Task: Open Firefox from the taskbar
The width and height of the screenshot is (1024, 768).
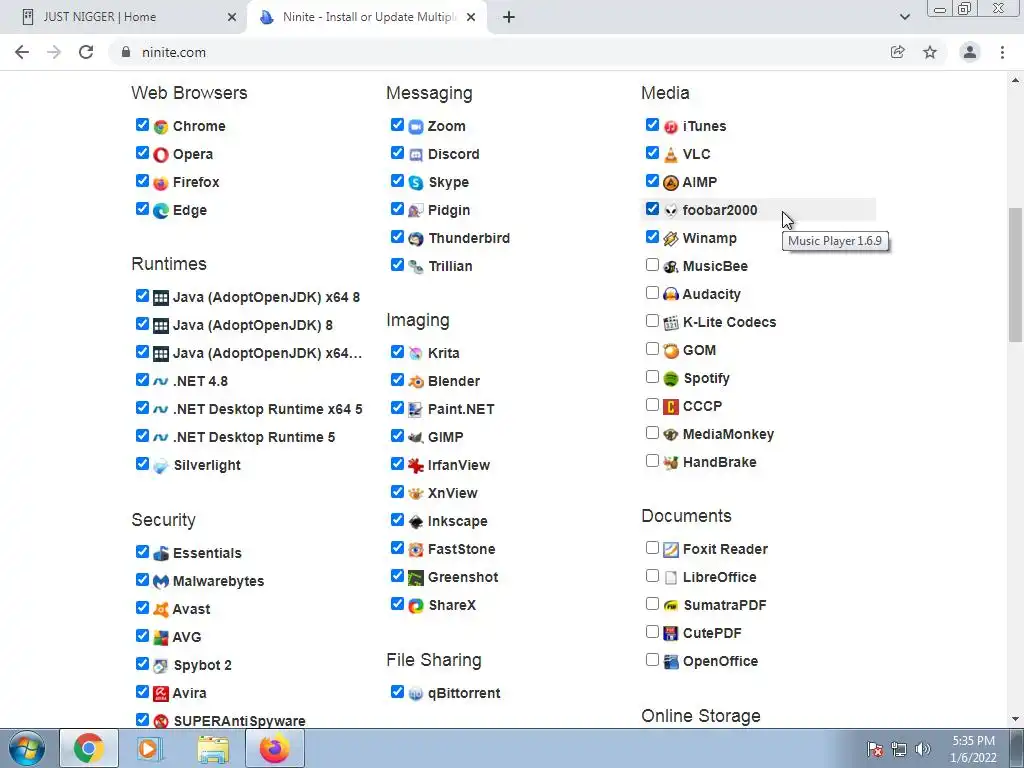Action: pos(274,748)
